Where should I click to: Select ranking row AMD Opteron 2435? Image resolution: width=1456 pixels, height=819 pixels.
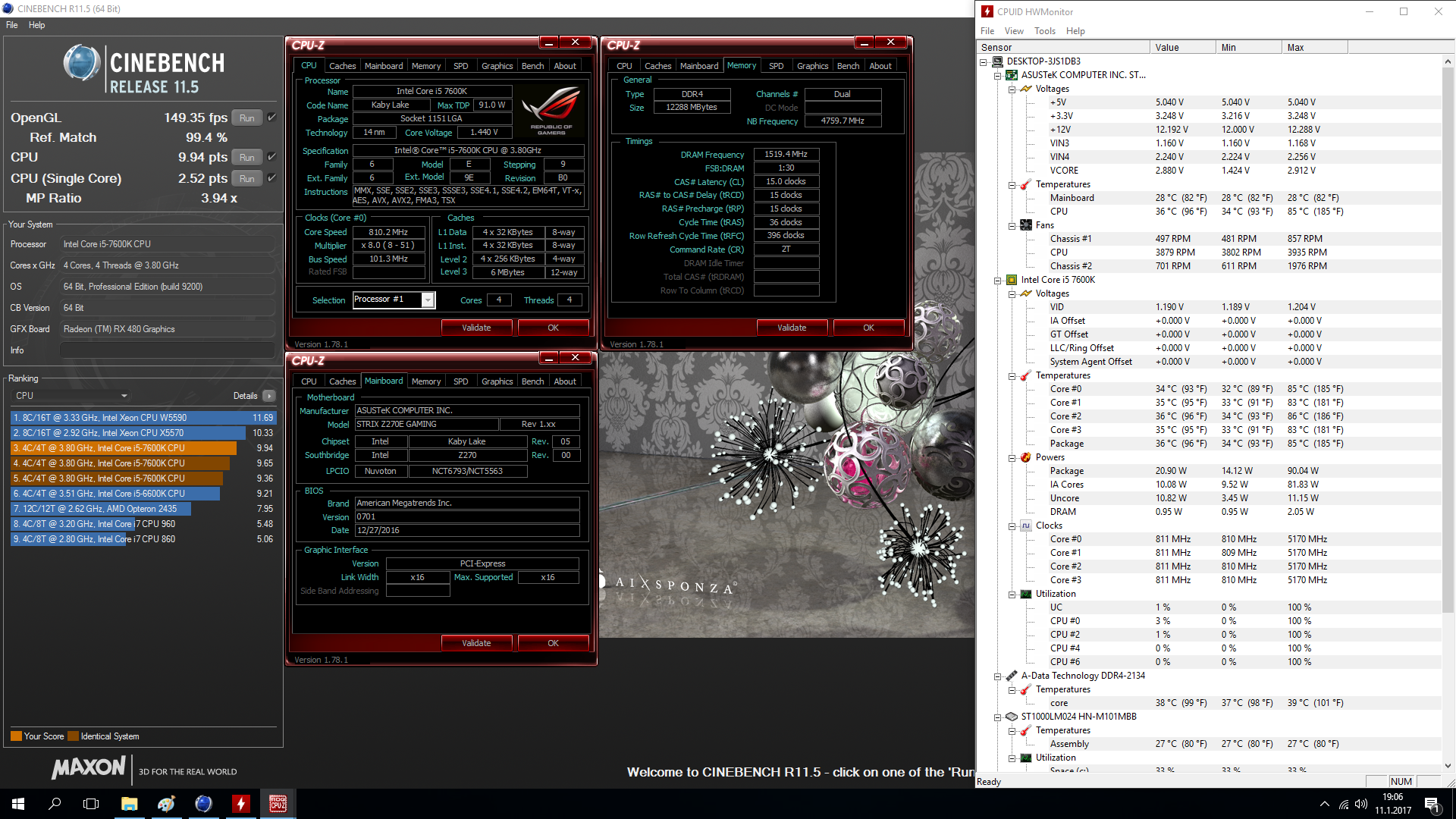pyautogui.click(x=143, y=509)
